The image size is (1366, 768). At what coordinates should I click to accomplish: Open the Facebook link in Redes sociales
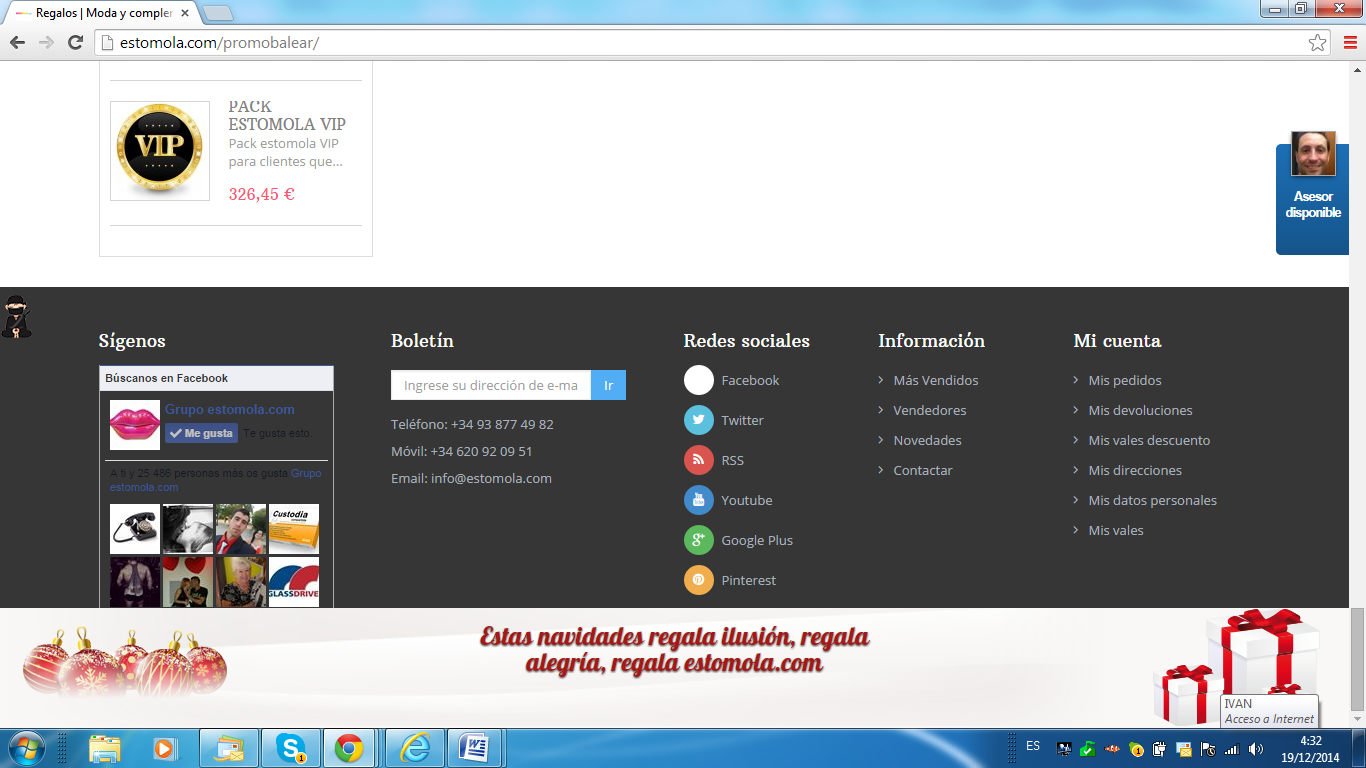coord(750,380)
